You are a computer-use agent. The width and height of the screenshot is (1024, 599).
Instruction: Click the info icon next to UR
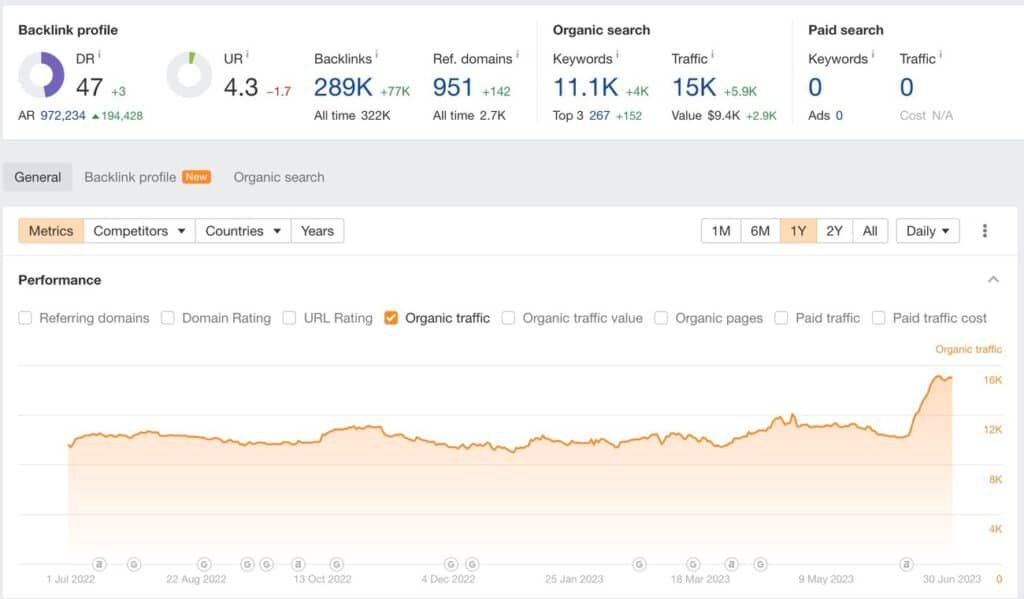point(248,54)
